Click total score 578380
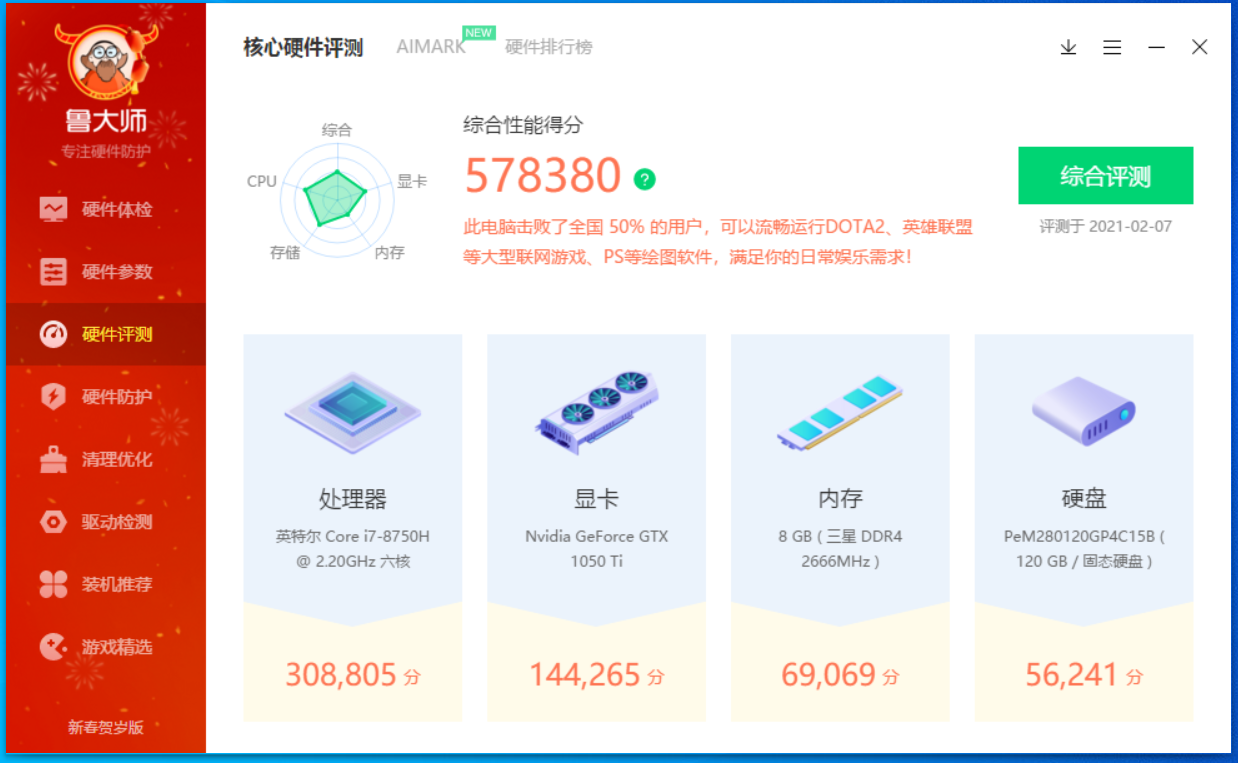This screenshot has width=1238, height=763. pyautogui.click(x=543, y=176)
